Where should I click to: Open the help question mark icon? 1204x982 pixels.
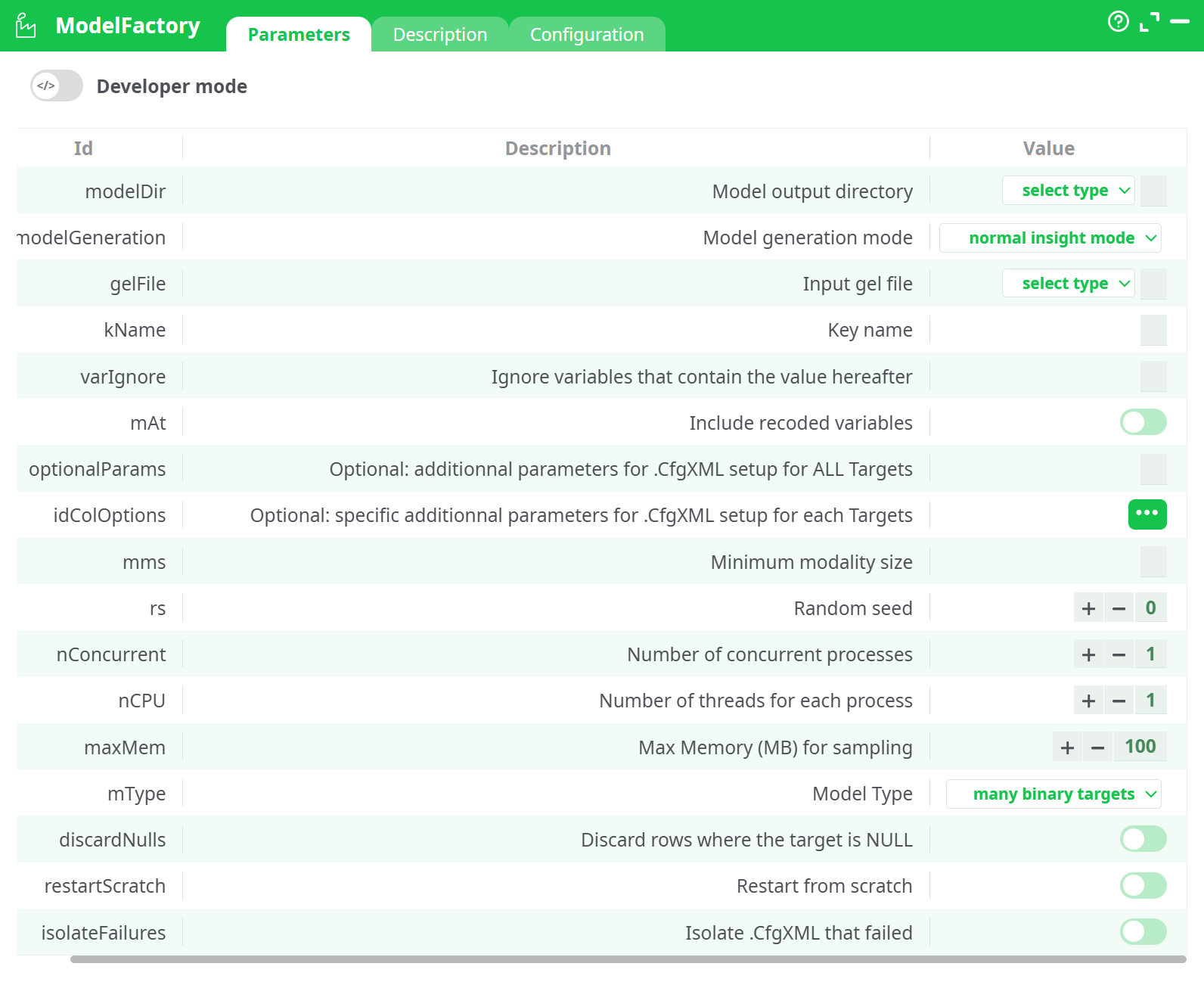click(x=1118, y=21)
